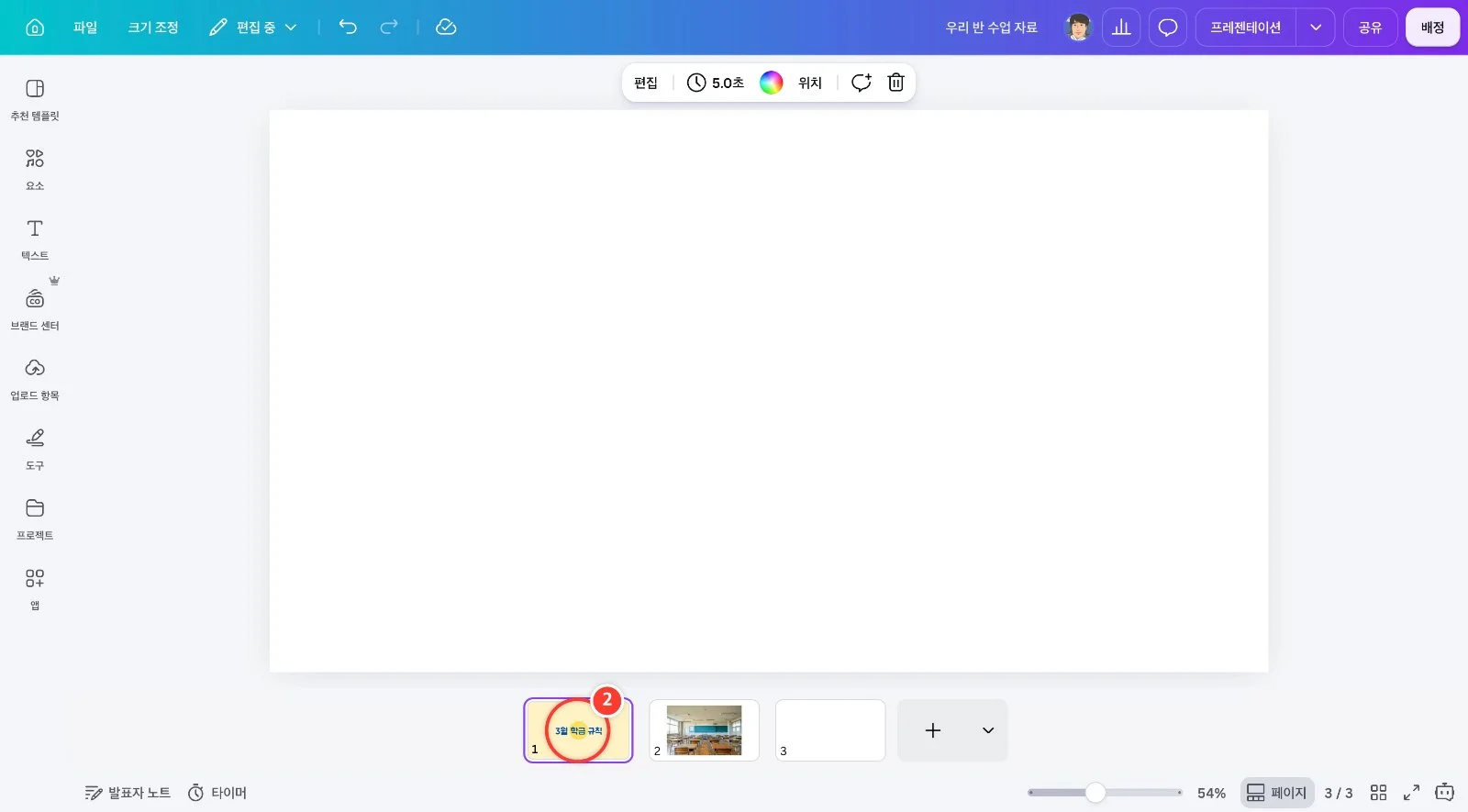Open the 타이머 timer
Screen dimensions: 1468x812
[x=217, y=793]
